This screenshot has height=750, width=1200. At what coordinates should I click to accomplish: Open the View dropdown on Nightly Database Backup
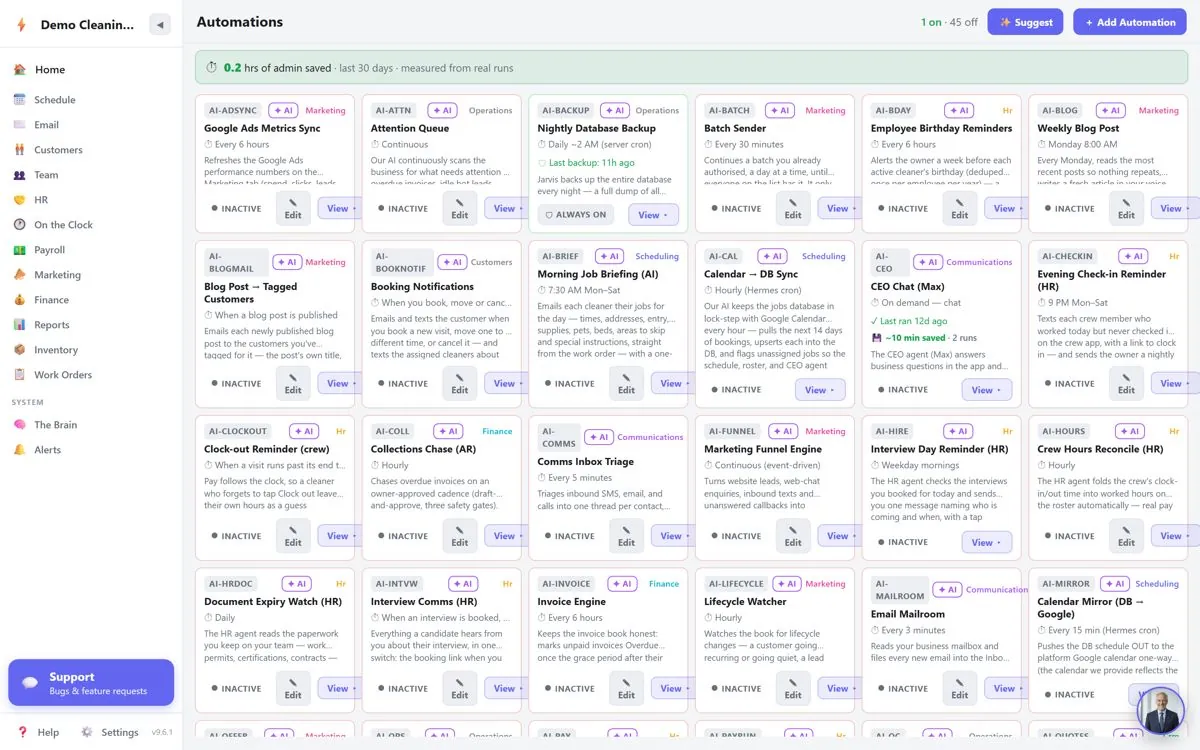[654, 214]
